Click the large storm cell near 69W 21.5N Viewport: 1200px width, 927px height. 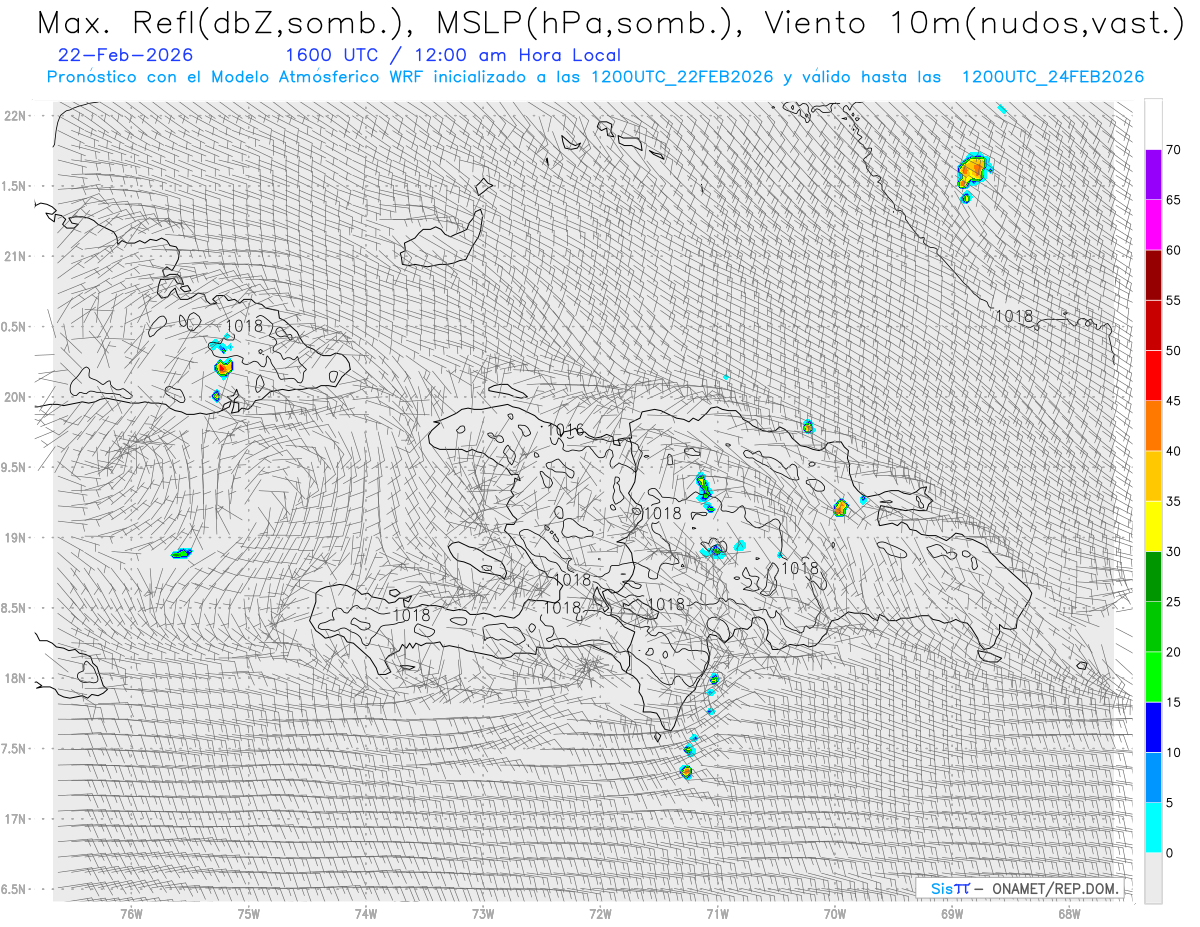(x=972, y=171)
